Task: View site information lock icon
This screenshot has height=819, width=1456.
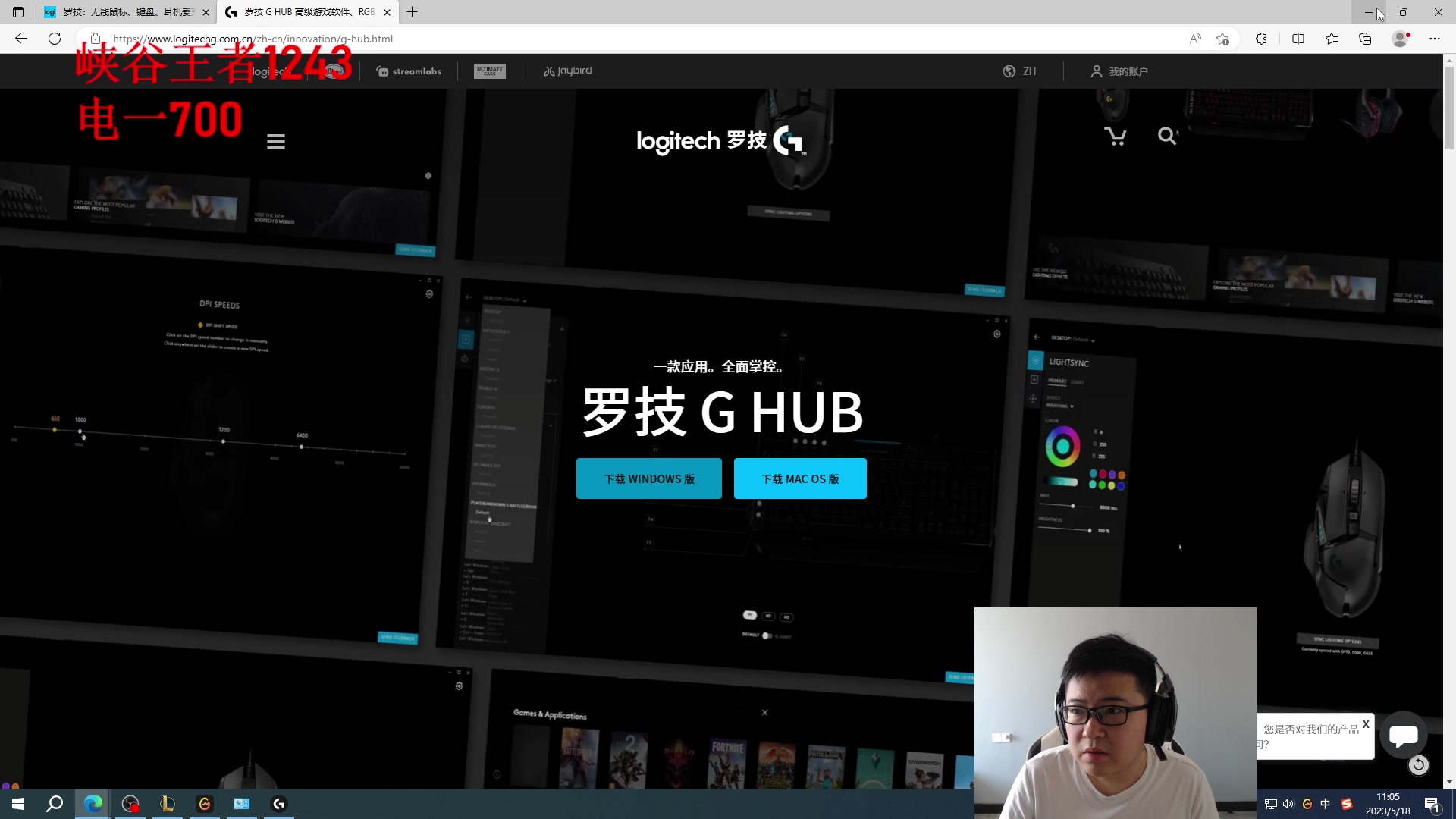Action: (x=96, y=39)
